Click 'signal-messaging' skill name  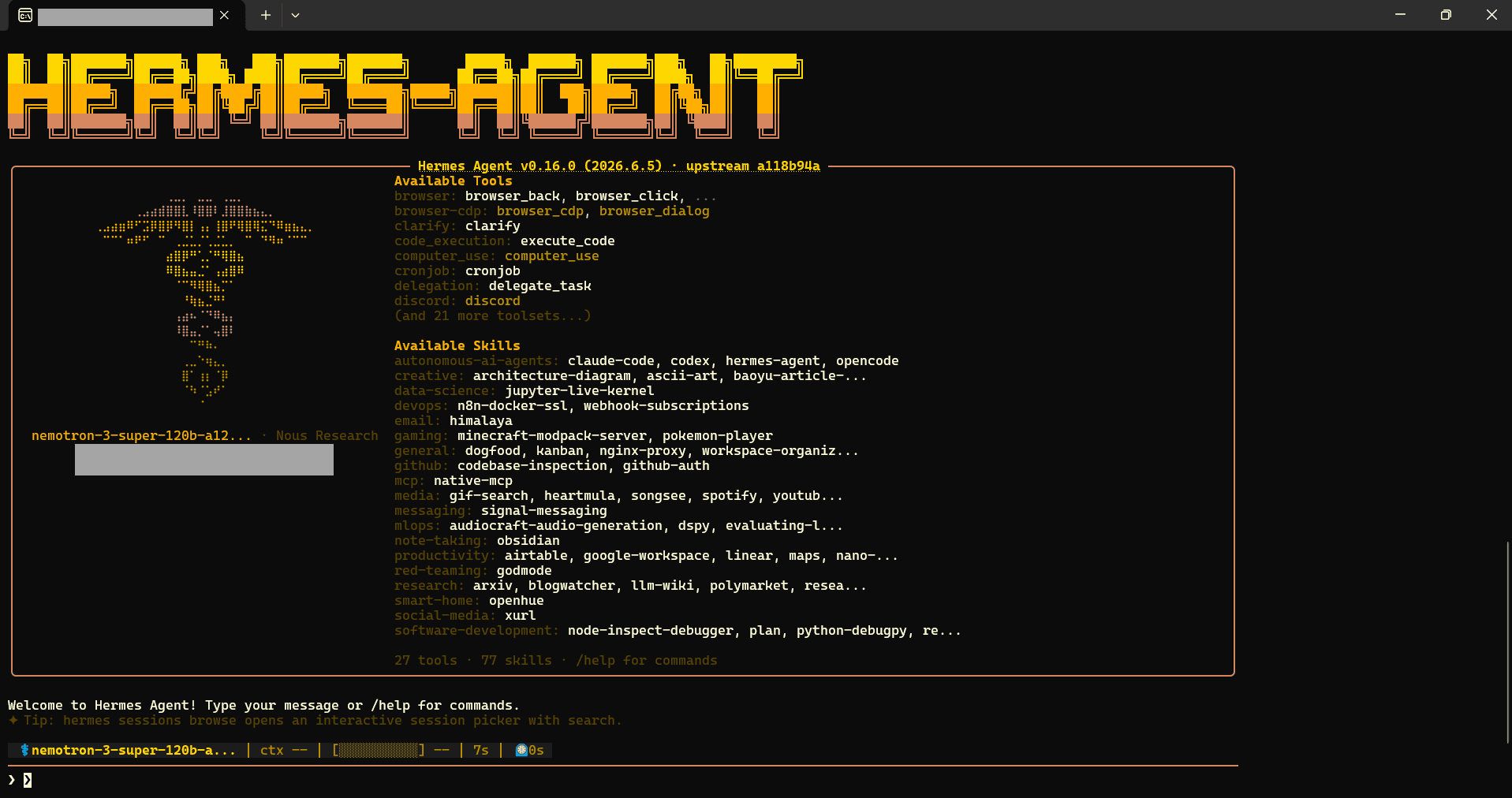543,510
